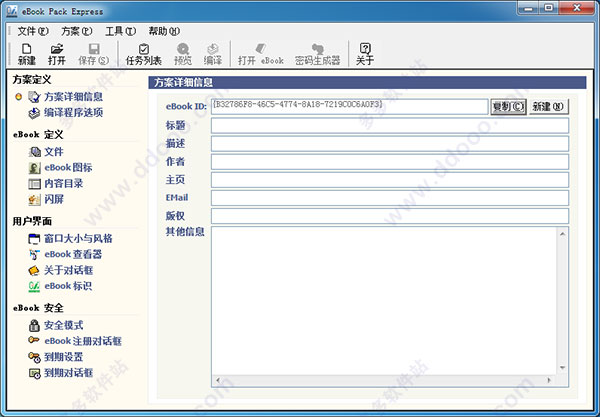This screenshot has width=600, height=417.
Task: Click the 其他信息 horizontal scrollbar right arrow
Action: coord(549,380)
